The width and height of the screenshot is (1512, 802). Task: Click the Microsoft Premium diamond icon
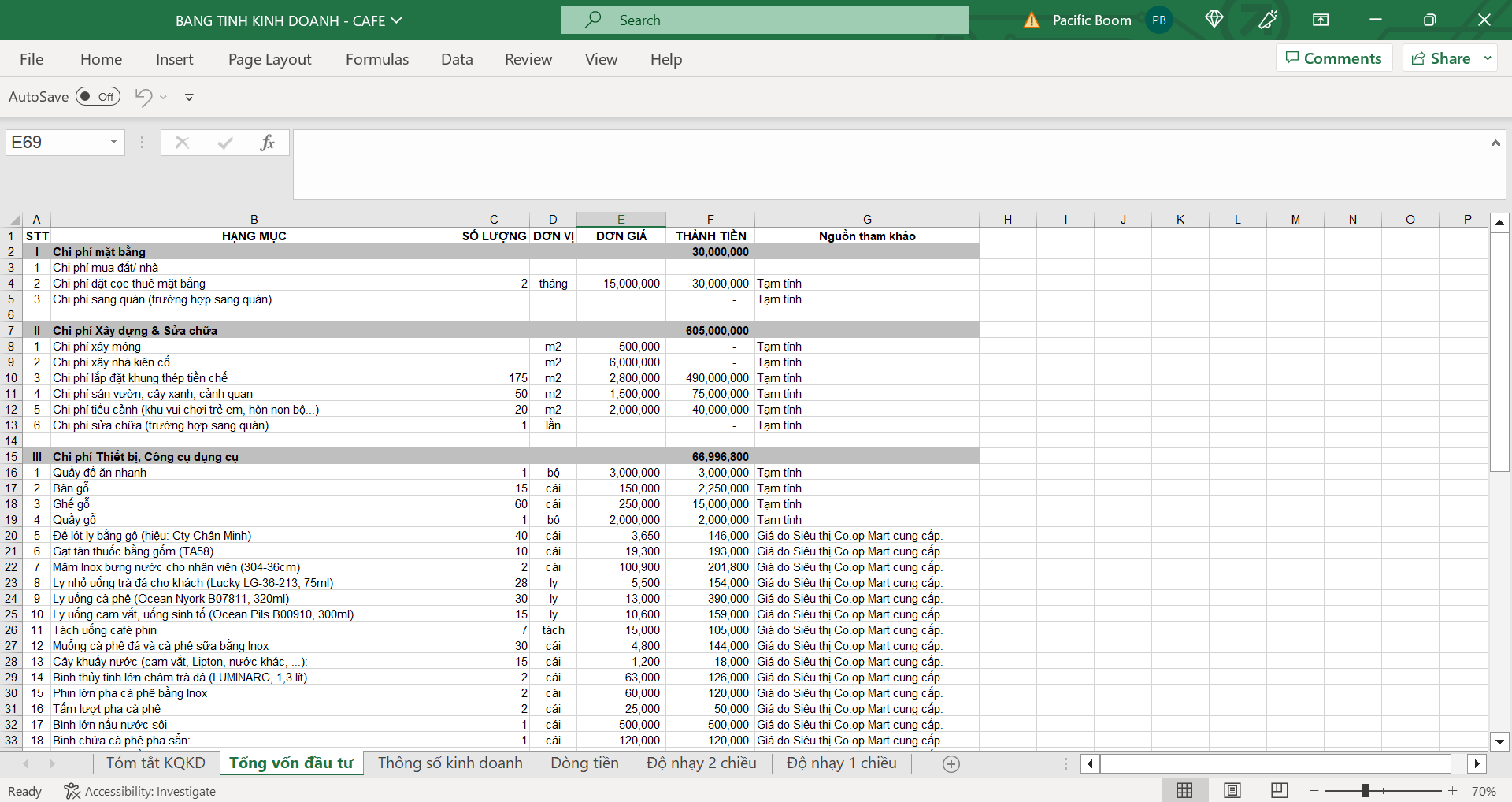point(1214,20)
